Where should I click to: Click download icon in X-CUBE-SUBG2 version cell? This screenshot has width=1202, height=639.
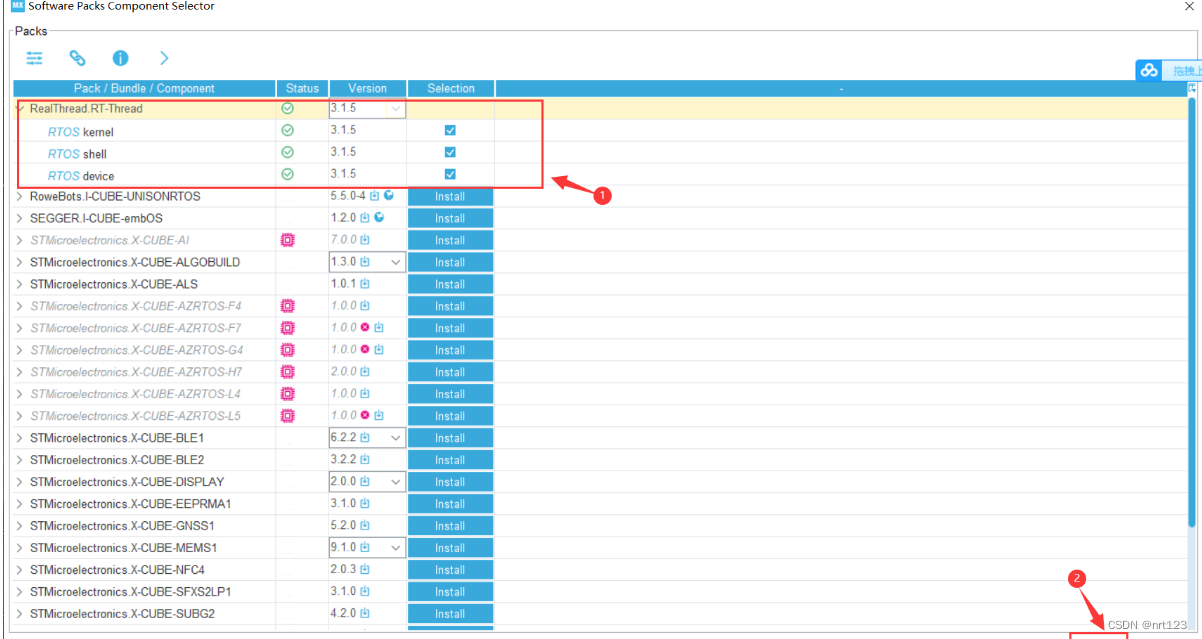(x=365, y=614)
